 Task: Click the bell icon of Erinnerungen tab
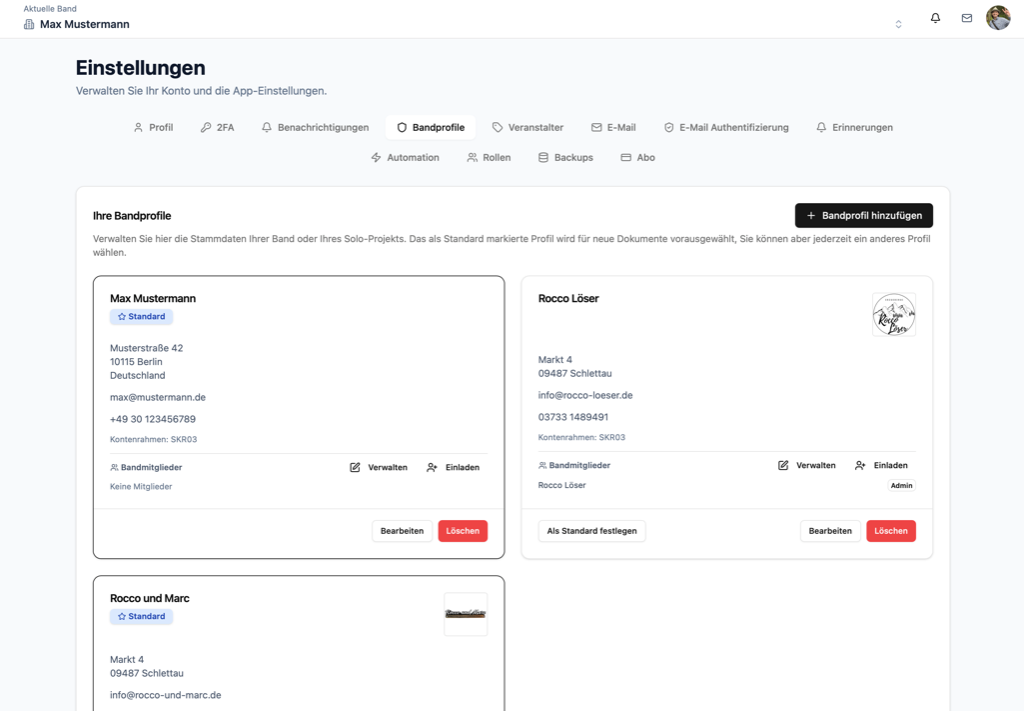click(x=822, y=127)
